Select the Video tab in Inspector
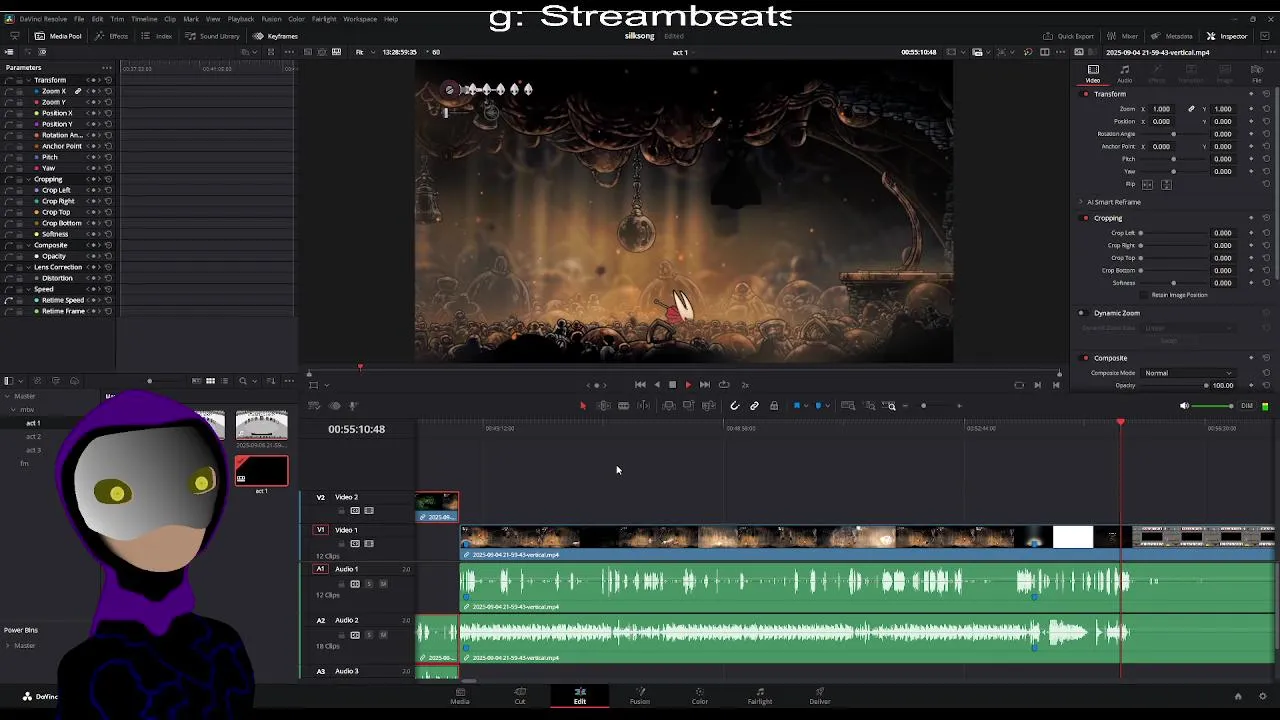The height and width of the screenshot is (720, 1280). coord(1093,74)
